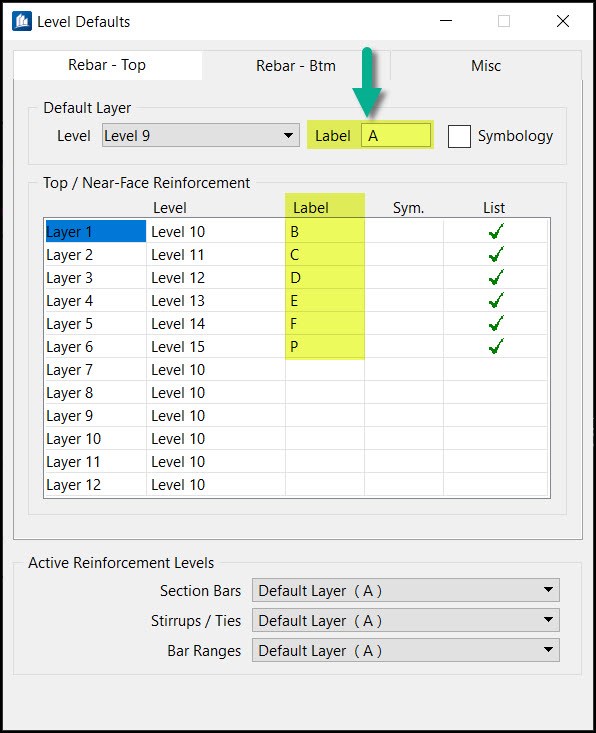Open the Default Layer Level dropdown
The image size is (596, 733).
click(201, 136)
